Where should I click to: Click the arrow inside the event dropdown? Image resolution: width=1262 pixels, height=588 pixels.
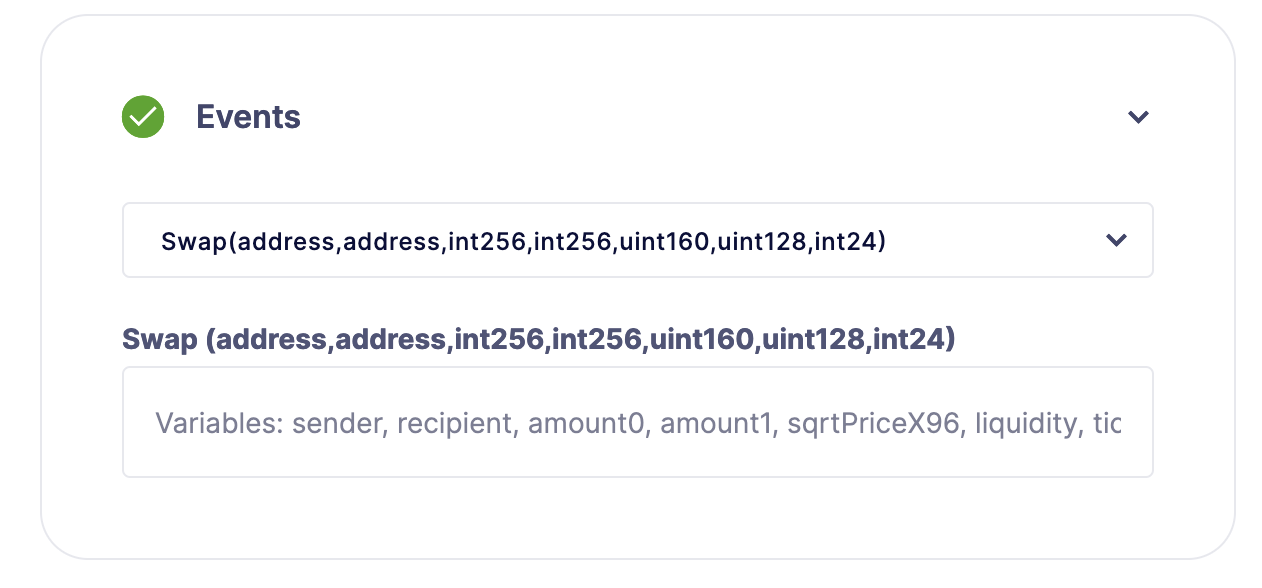tap(1116, 240)
